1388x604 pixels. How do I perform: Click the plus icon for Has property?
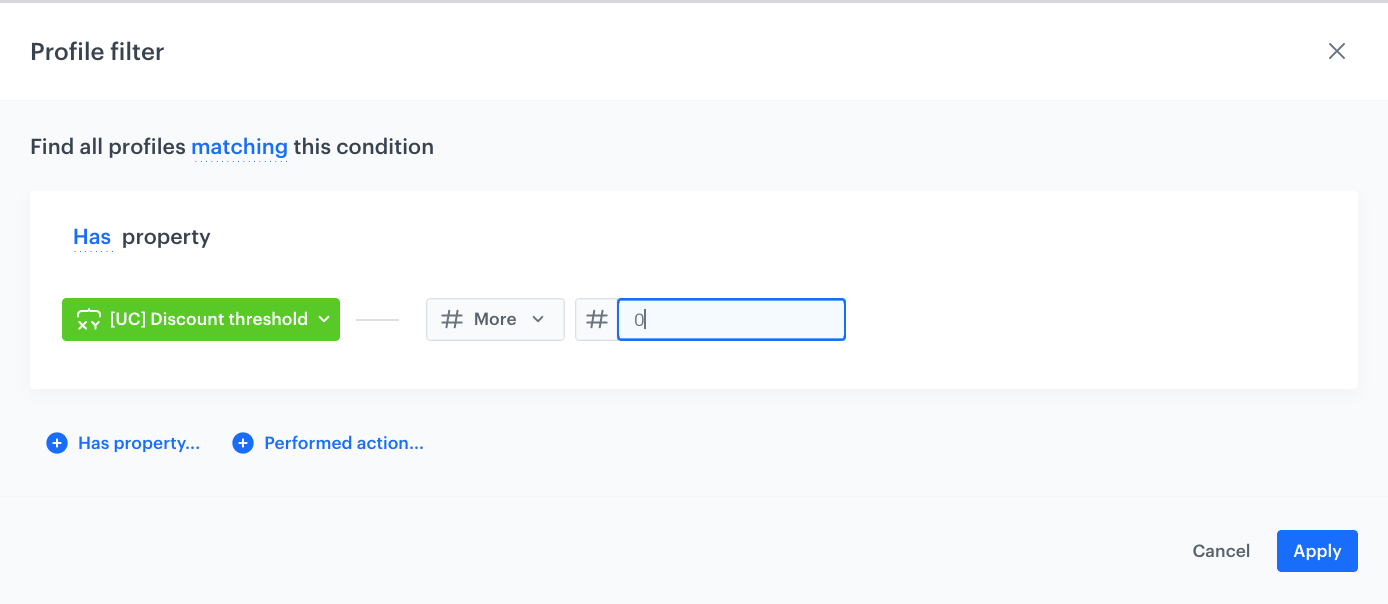point(57,443)
